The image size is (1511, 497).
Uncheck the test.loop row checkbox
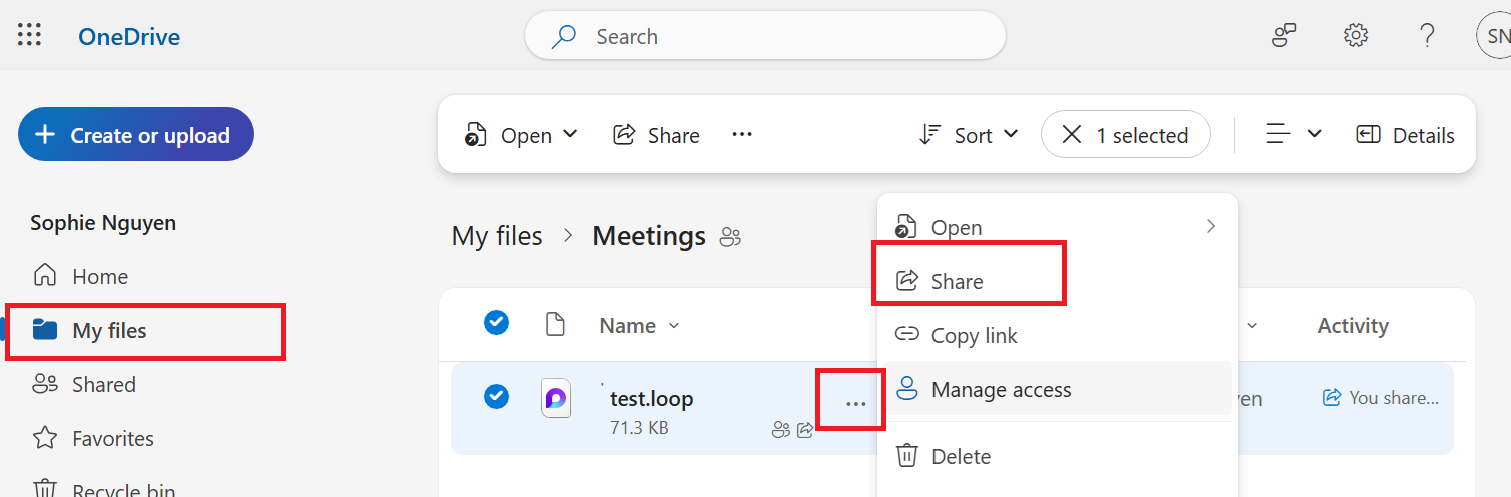[x=496, y=397]
